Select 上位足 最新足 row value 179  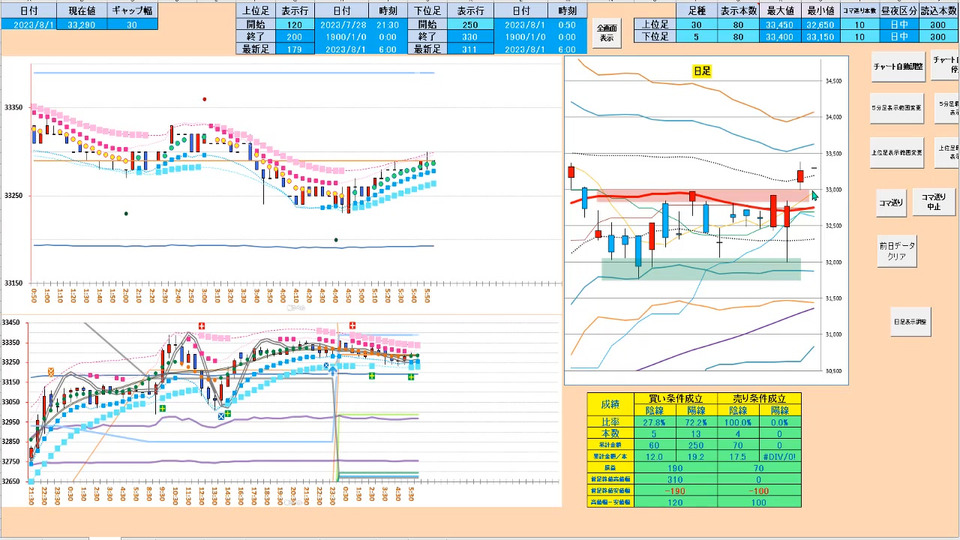pos(294,49)
